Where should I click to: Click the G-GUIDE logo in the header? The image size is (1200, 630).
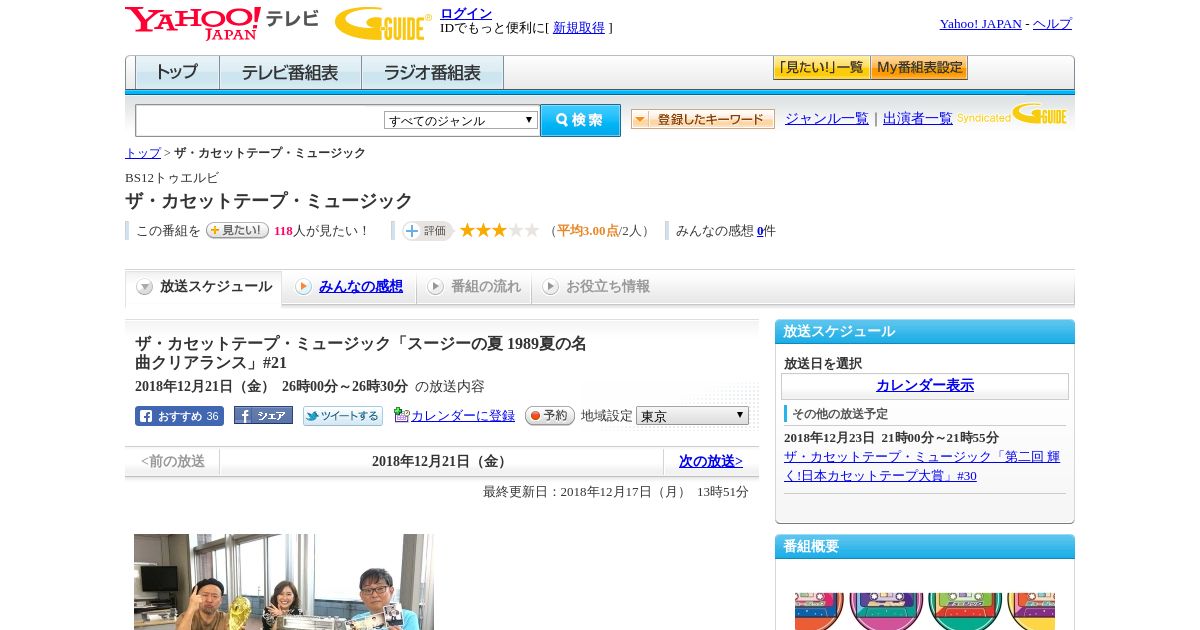(x=383, y=24)
